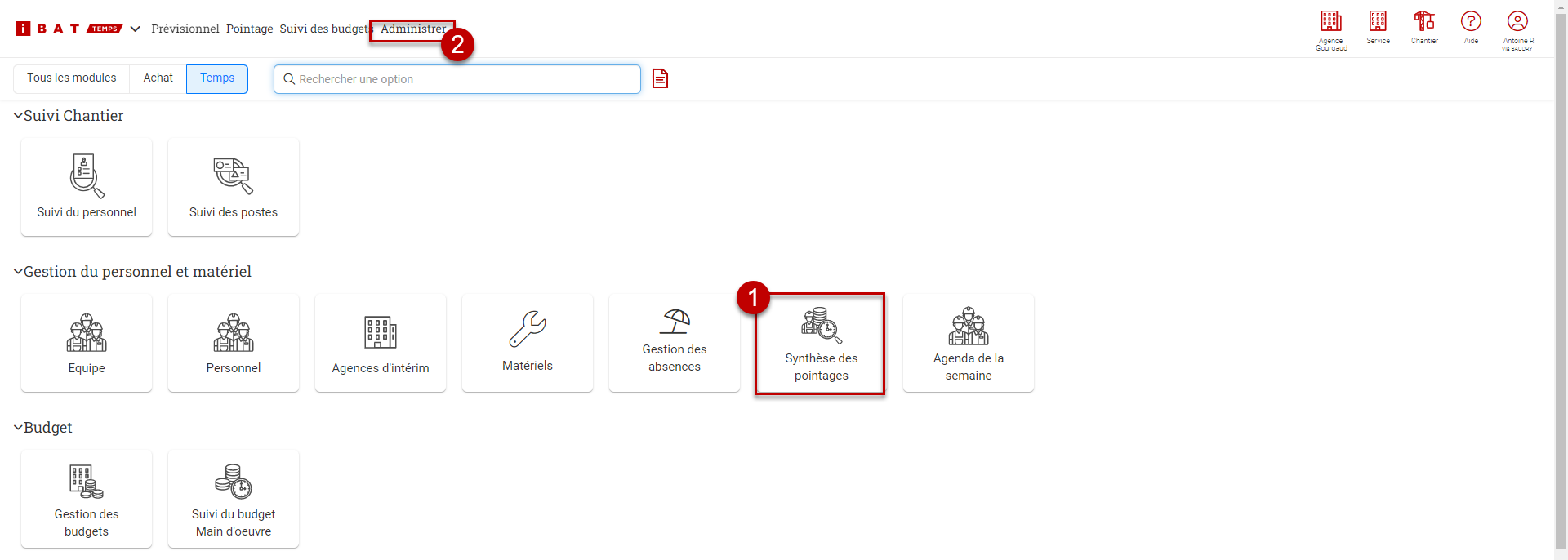This screenshot has height=560, width=1568.
Task: Collapse the Suivi Chantier section
Action: (18, 116)
